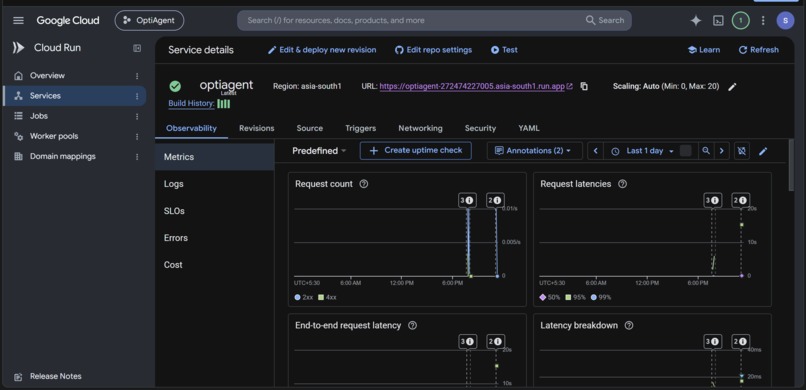Open End-to-end request latency help icon

412,325
